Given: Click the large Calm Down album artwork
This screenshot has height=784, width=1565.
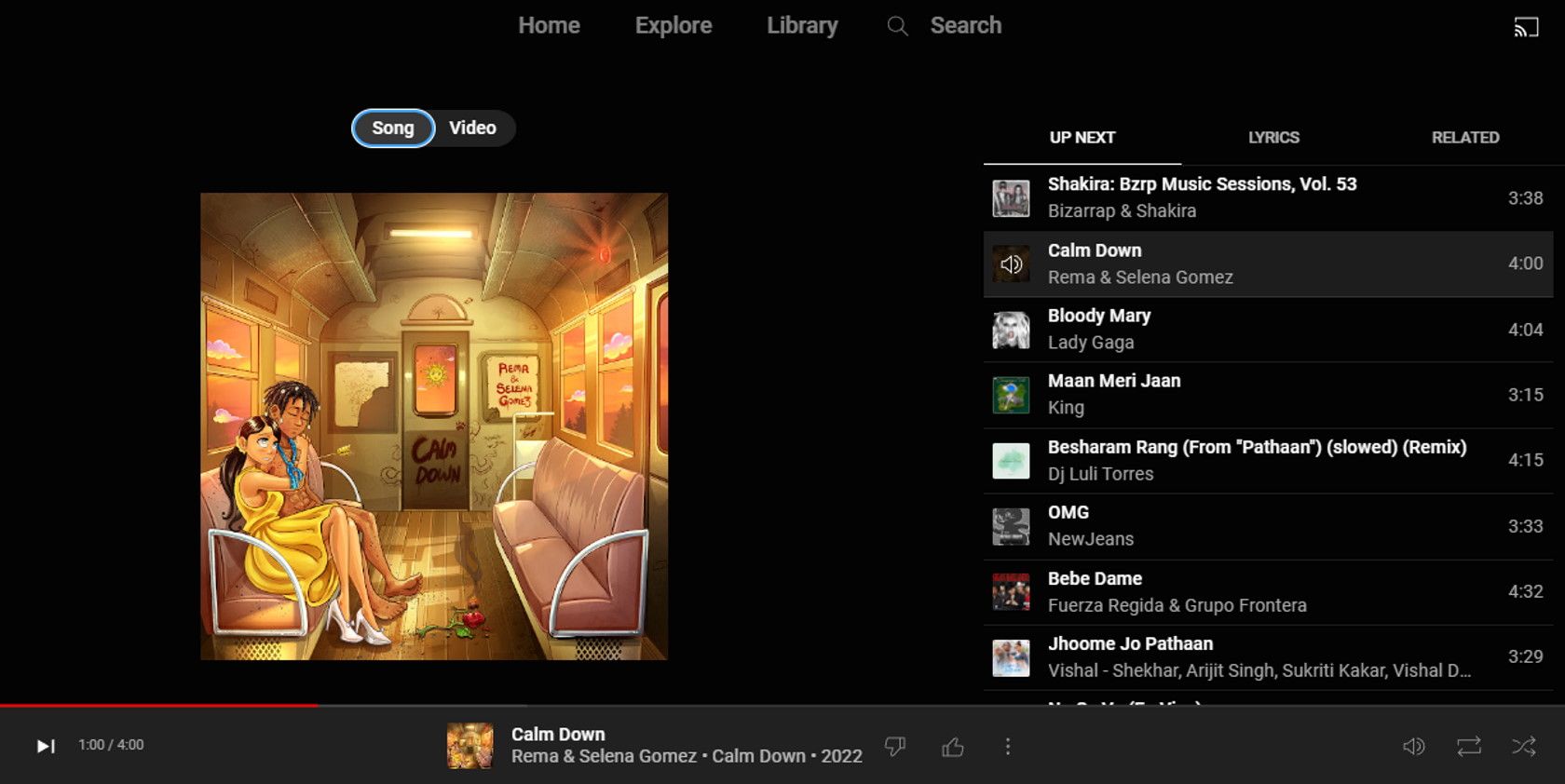Looking at the screenshot, I should (434, 426).
